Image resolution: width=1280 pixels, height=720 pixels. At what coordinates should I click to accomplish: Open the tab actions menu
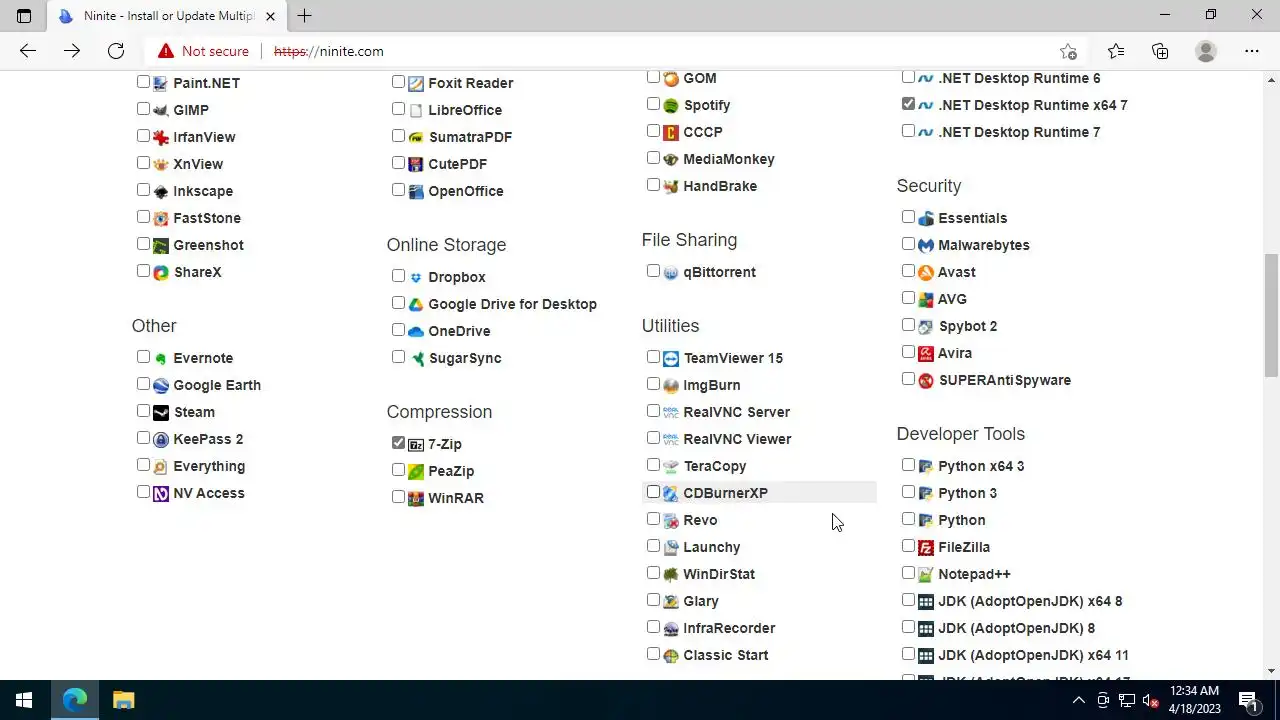(x=24, y=16)
